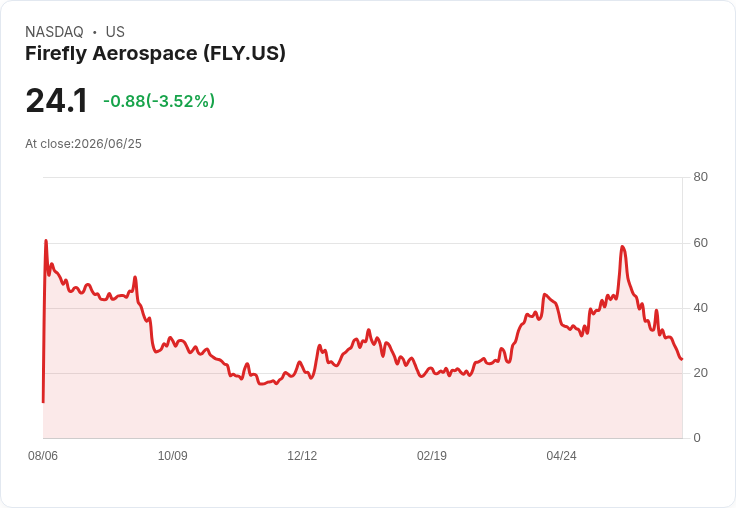736x508 pixels.
Task: Click the NASDAQ exchange label
Action: 54,32
